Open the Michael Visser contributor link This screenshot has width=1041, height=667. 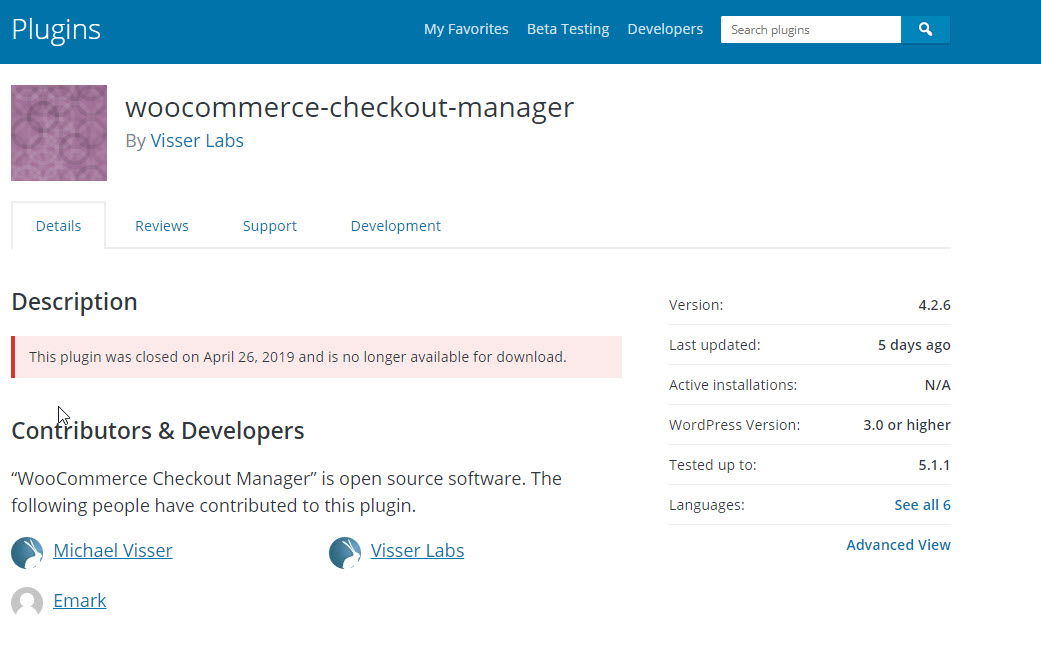113,550
